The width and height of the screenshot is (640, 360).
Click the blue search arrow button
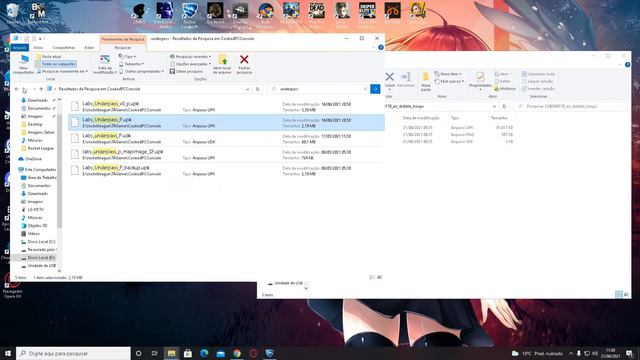375,89
